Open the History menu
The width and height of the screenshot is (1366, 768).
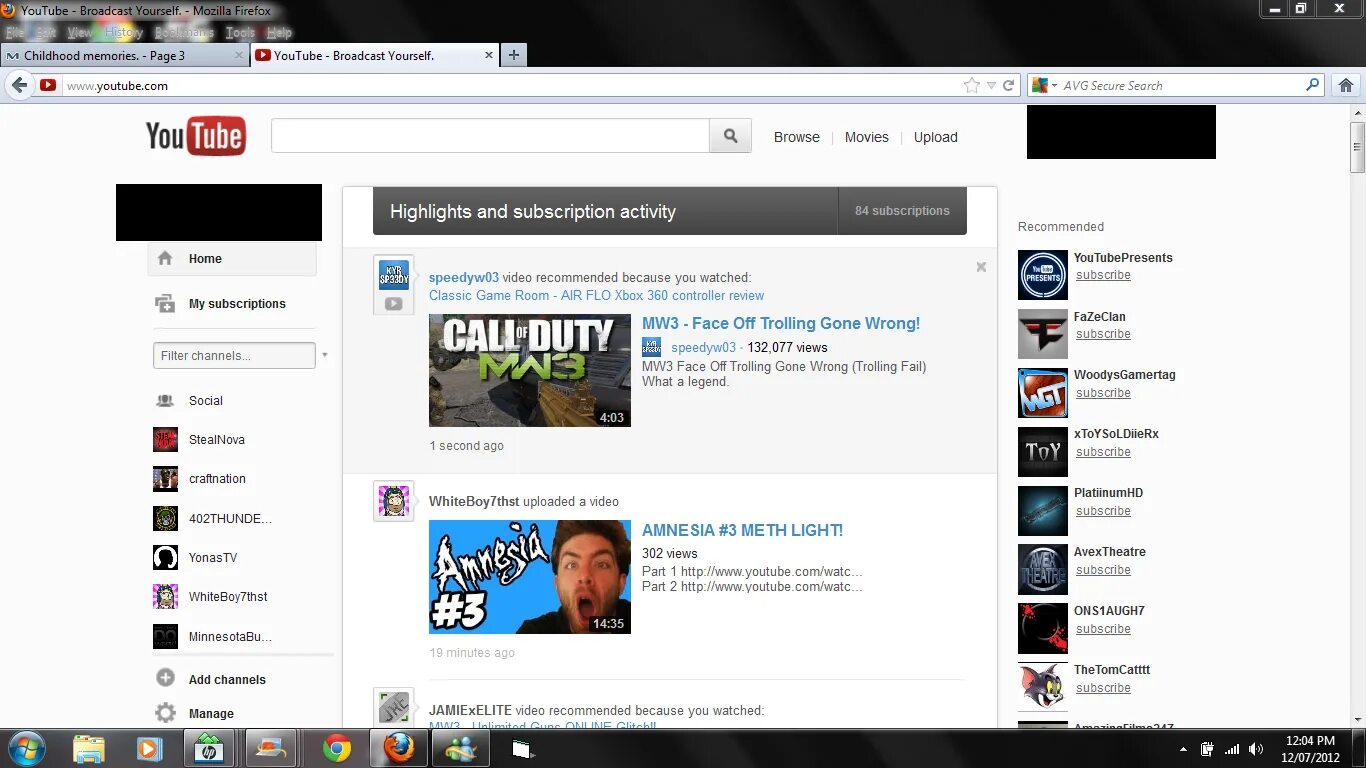124,32
